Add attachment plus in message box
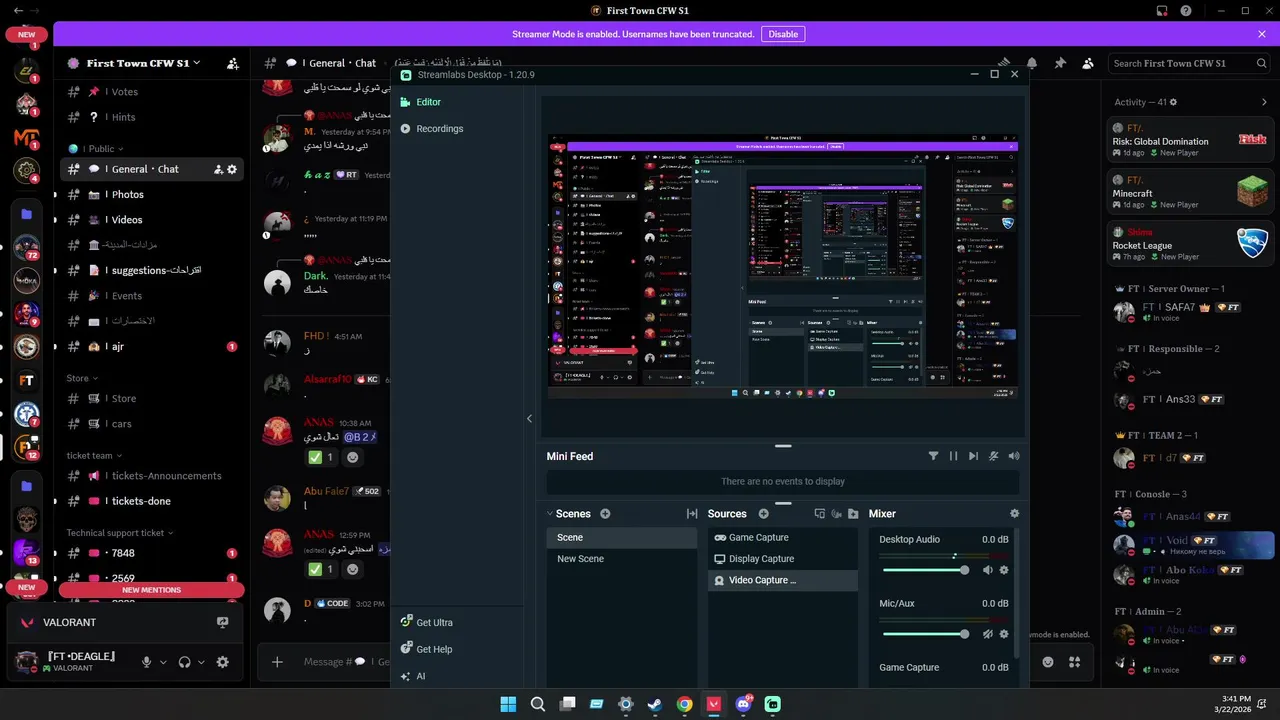The image size is (1280, 720). [x=277, y=662]
